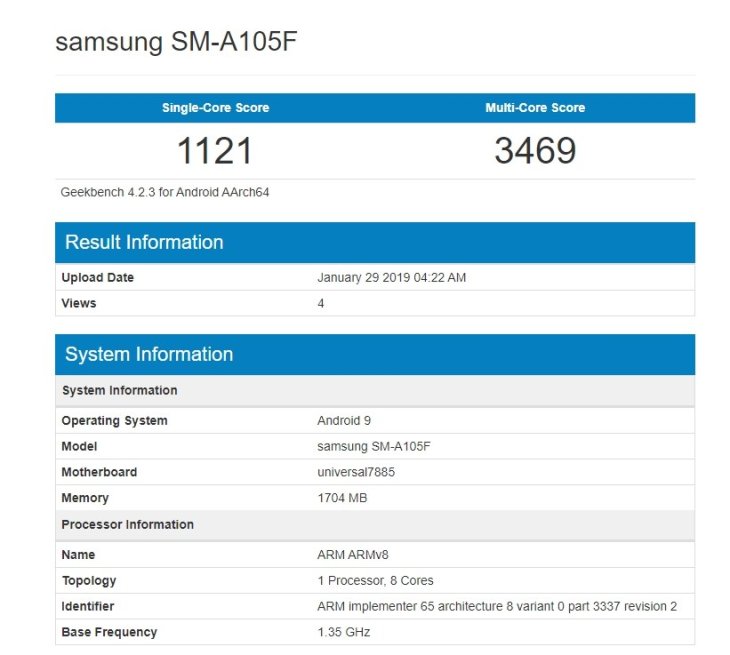Select the Multi-Core Score header

[535, 108]
